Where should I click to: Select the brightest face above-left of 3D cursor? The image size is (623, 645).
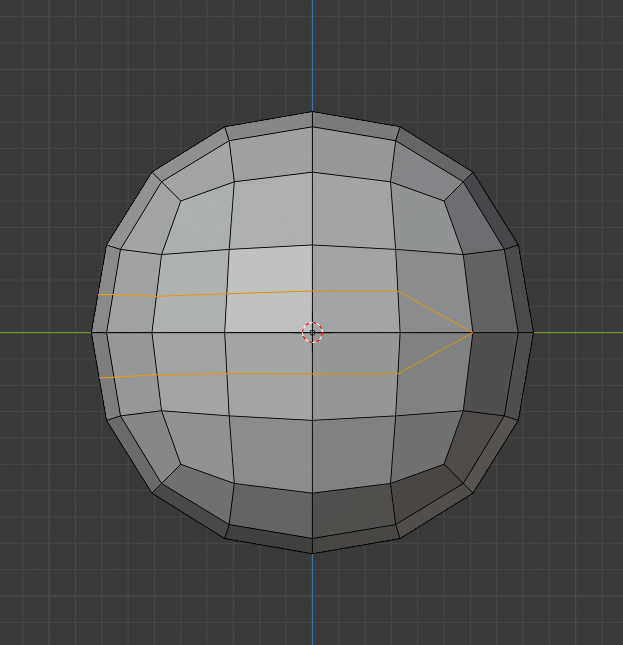269,289
